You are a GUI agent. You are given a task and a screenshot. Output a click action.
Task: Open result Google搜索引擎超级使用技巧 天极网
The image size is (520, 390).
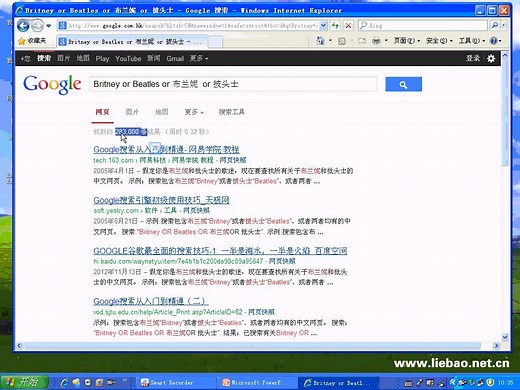pos(161,200)
